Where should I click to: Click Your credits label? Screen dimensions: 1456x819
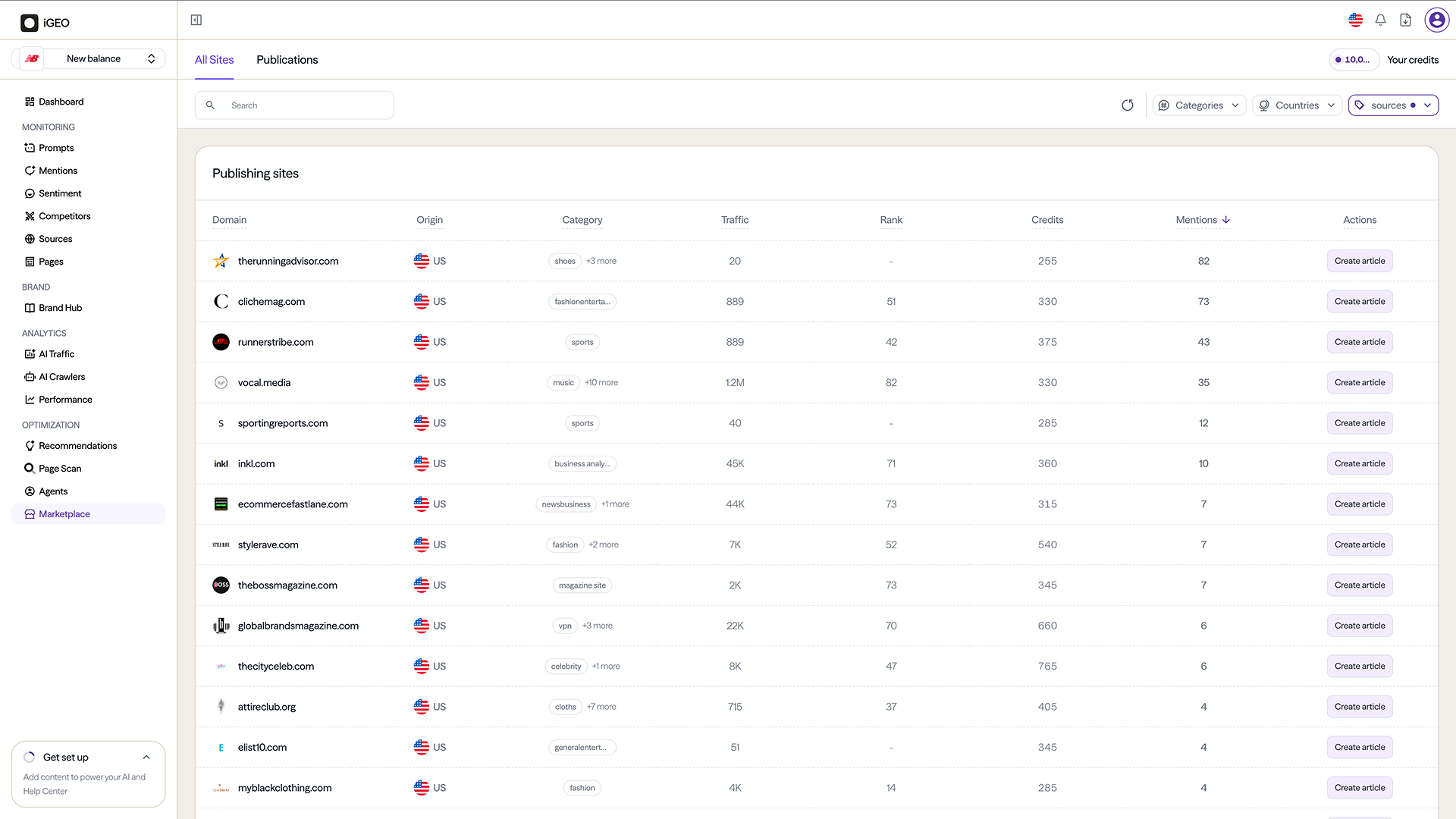coord(1413,60)
